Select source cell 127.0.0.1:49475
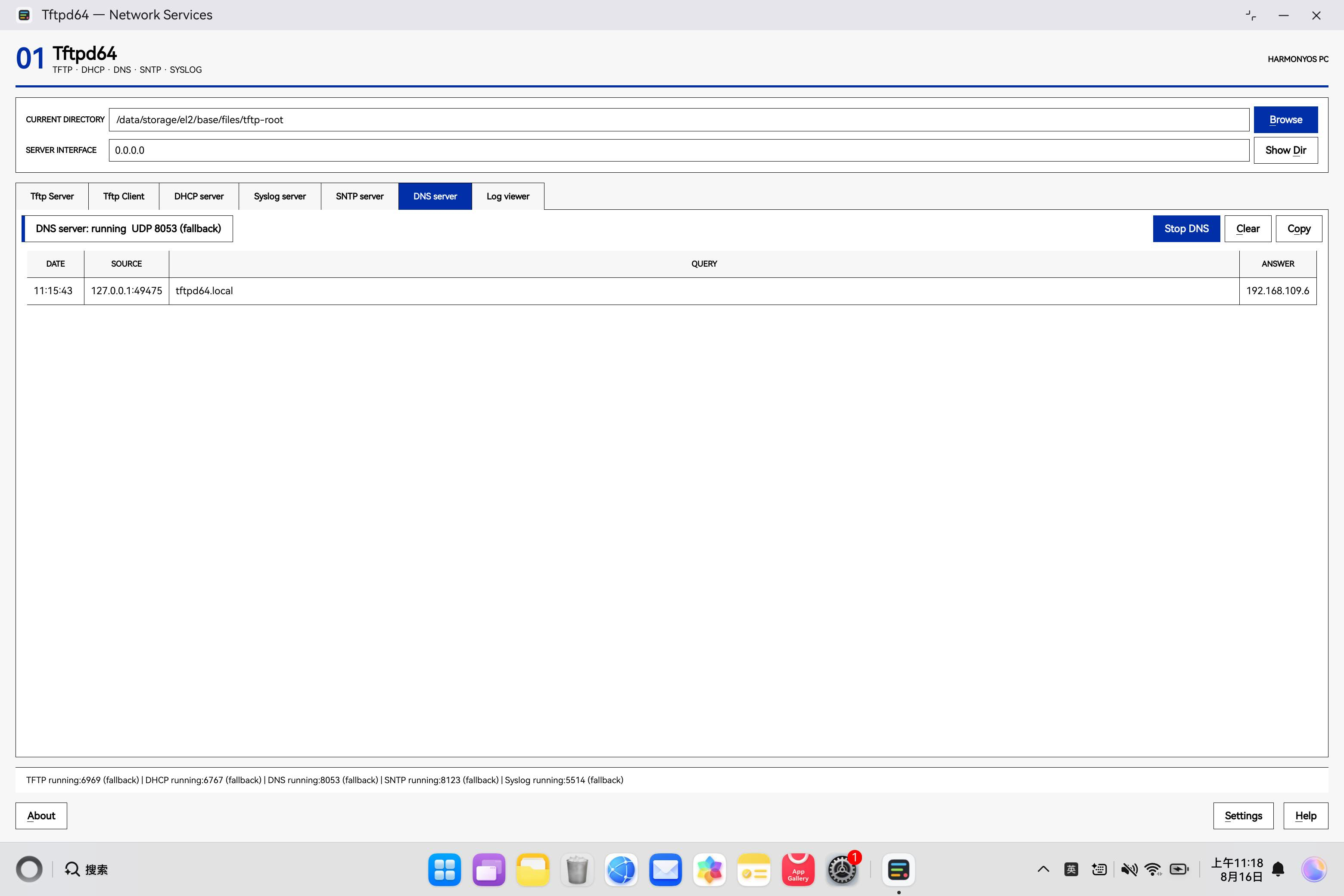This screenshot has width=1344, height=896. (x=126, y=291)
